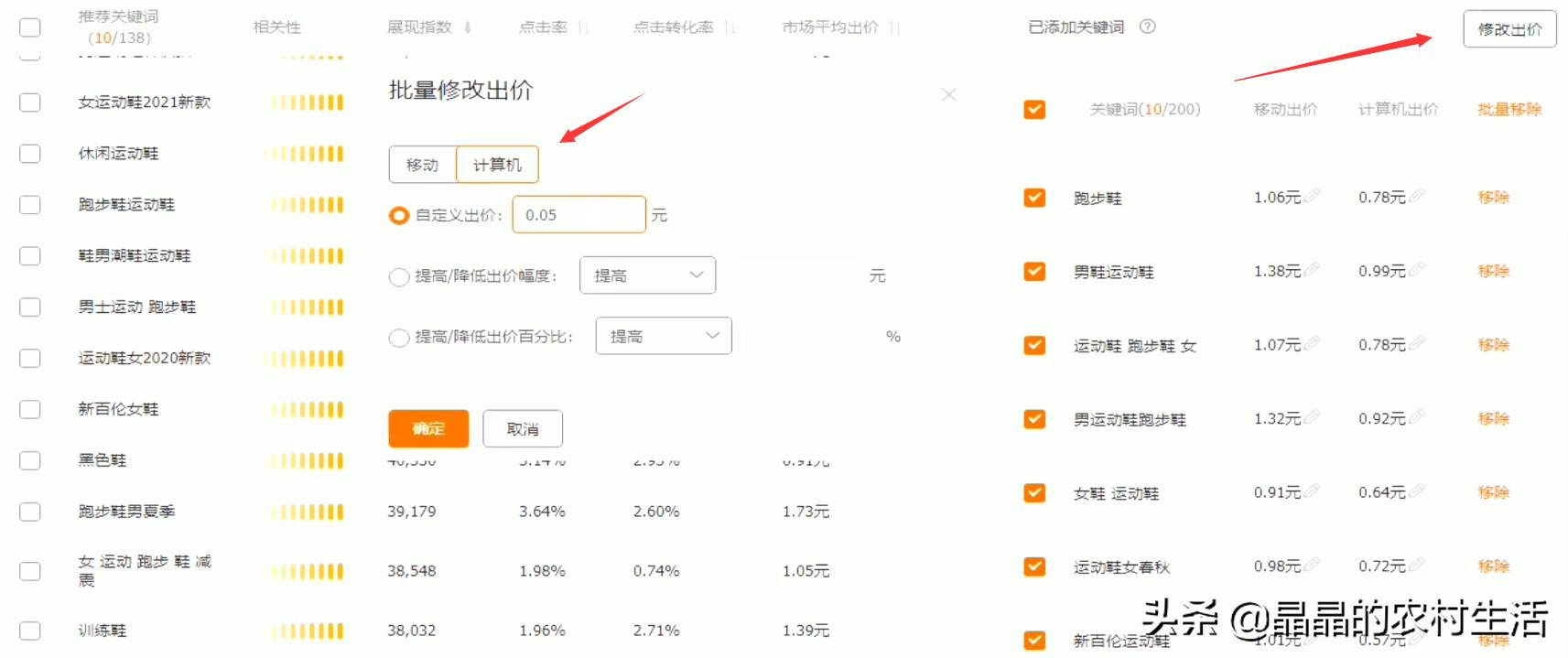Image resolution: width=1568 pixels, height=658 pixels.
Task: Uncheck the 男鞋运动鞋 added keyword
Action: pos(1034,271)
